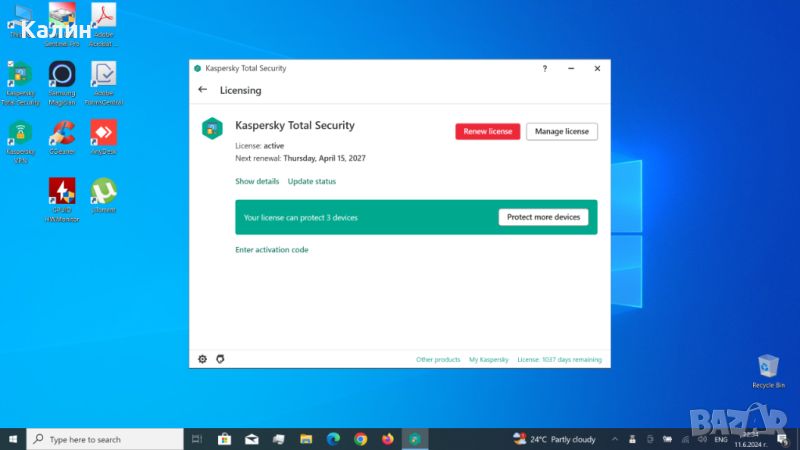Select the Recycle Bin icon

pyautogui.click(x=768, y=371)
